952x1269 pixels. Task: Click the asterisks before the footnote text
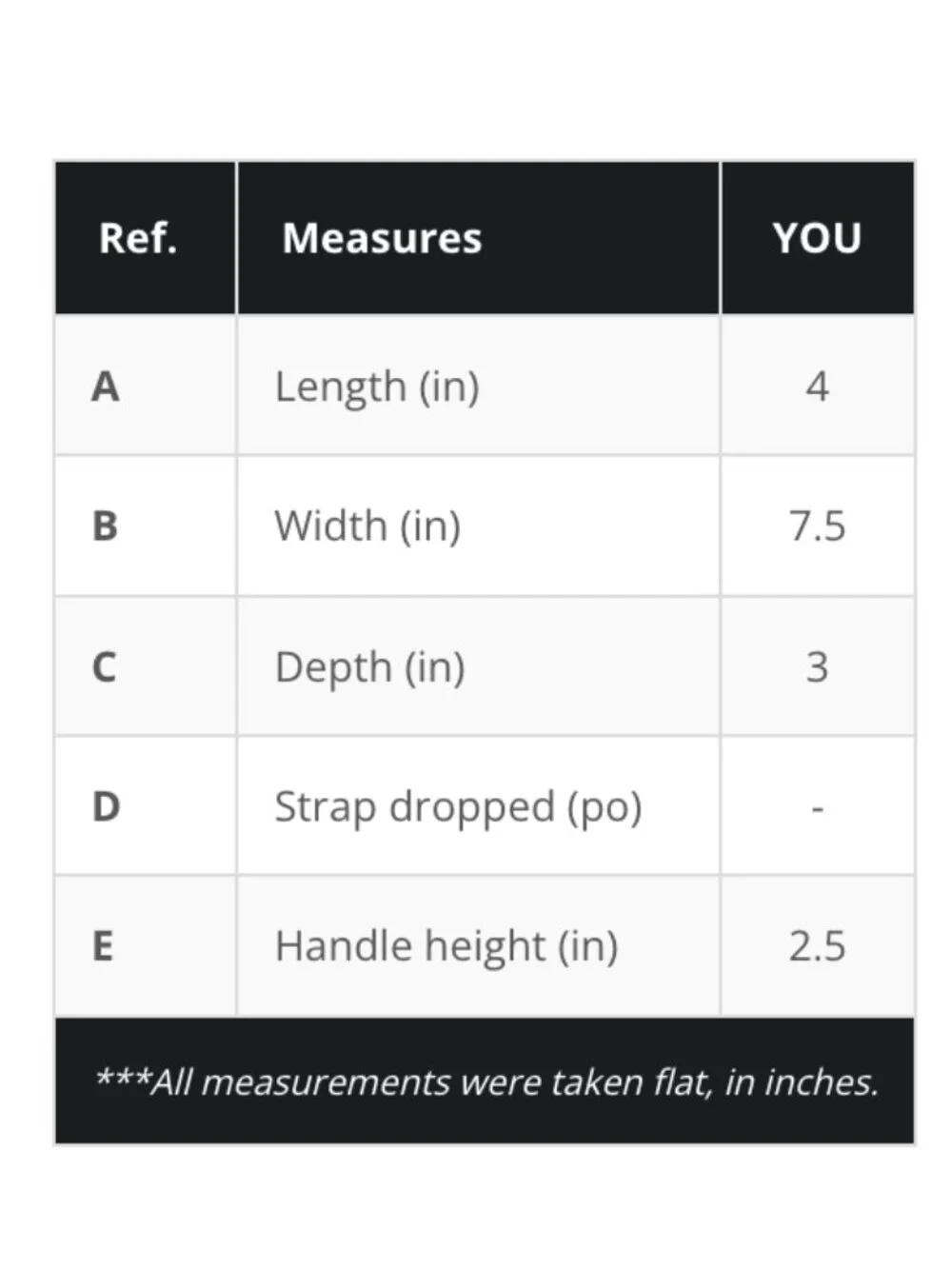[x=123, y=1075]
